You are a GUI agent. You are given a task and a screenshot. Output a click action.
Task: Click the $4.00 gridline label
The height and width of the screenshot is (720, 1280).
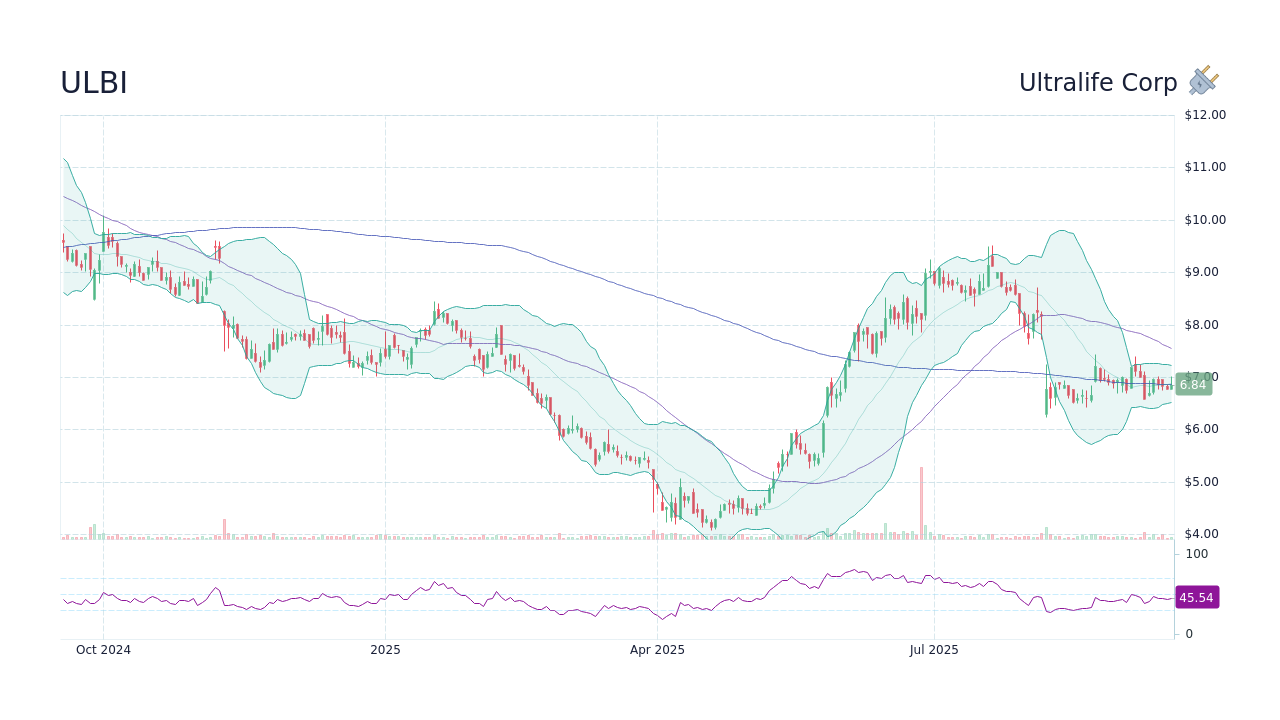click(1201, 534)
